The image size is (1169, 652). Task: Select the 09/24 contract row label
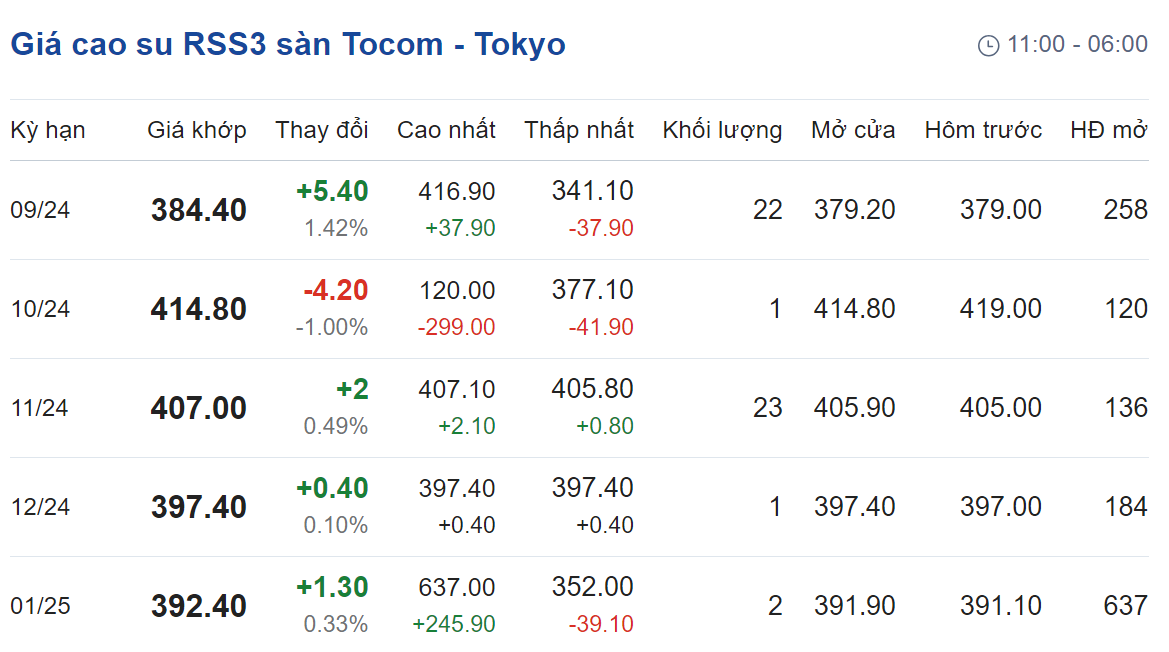(40, 210)
